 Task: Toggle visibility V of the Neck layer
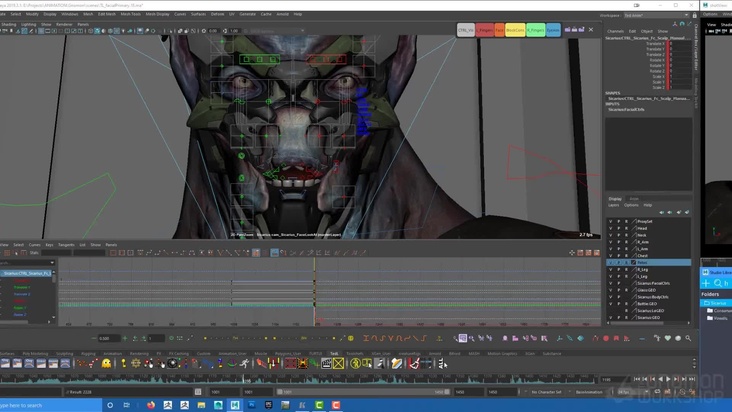pyautogui.click(x=610, y=235)
